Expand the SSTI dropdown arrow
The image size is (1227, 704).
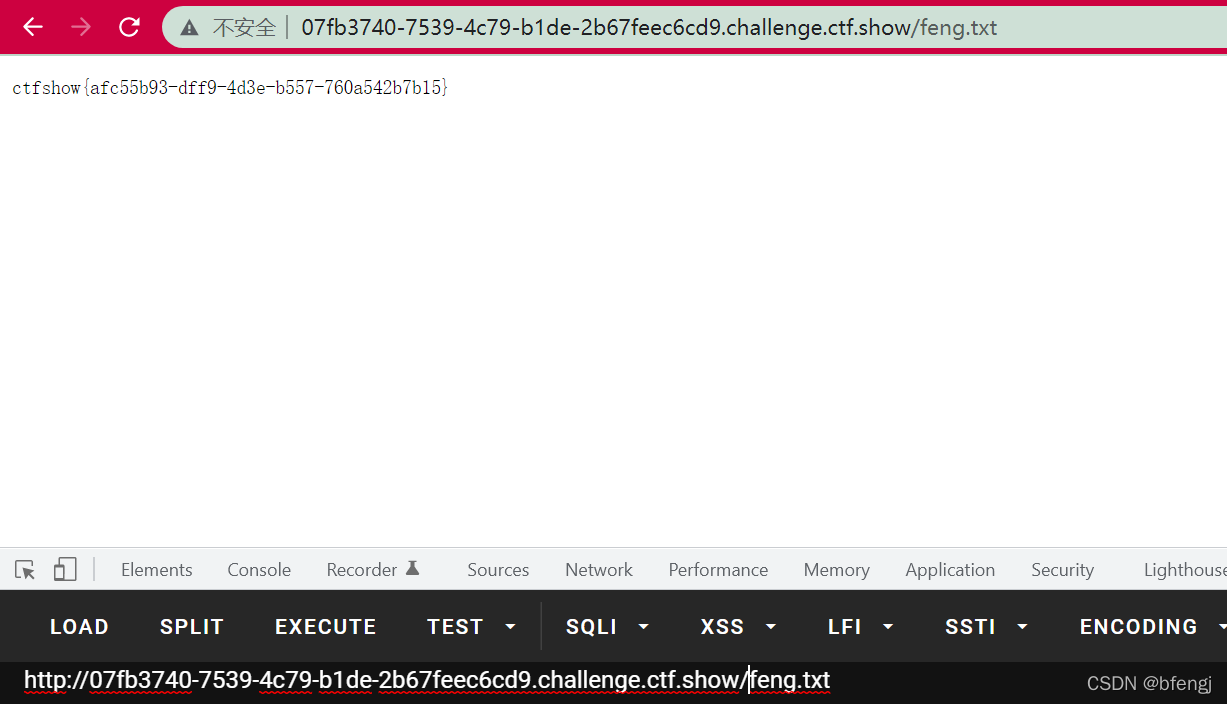point(1022,627)
